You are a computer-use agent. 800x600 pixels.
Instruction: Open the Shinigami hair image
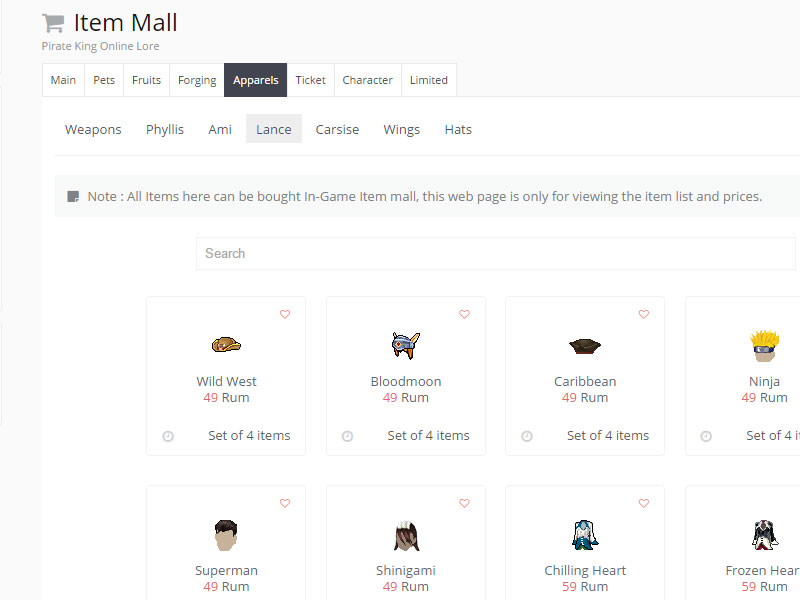click(x=406, y=535)
